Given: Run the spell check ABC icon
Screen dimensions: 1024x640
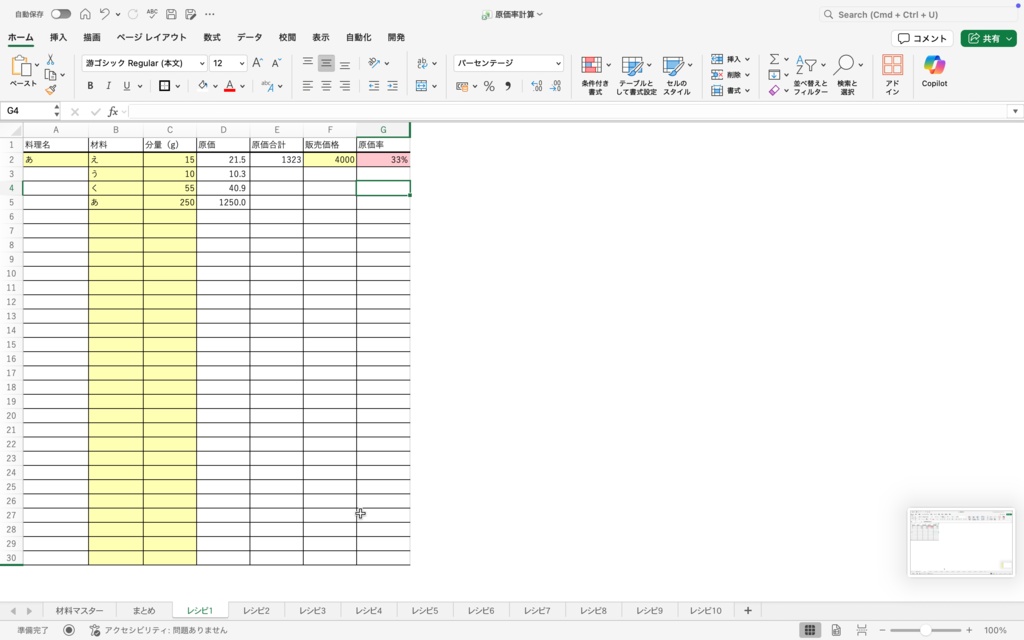Looking at the screenshot, I should point(152,14).
